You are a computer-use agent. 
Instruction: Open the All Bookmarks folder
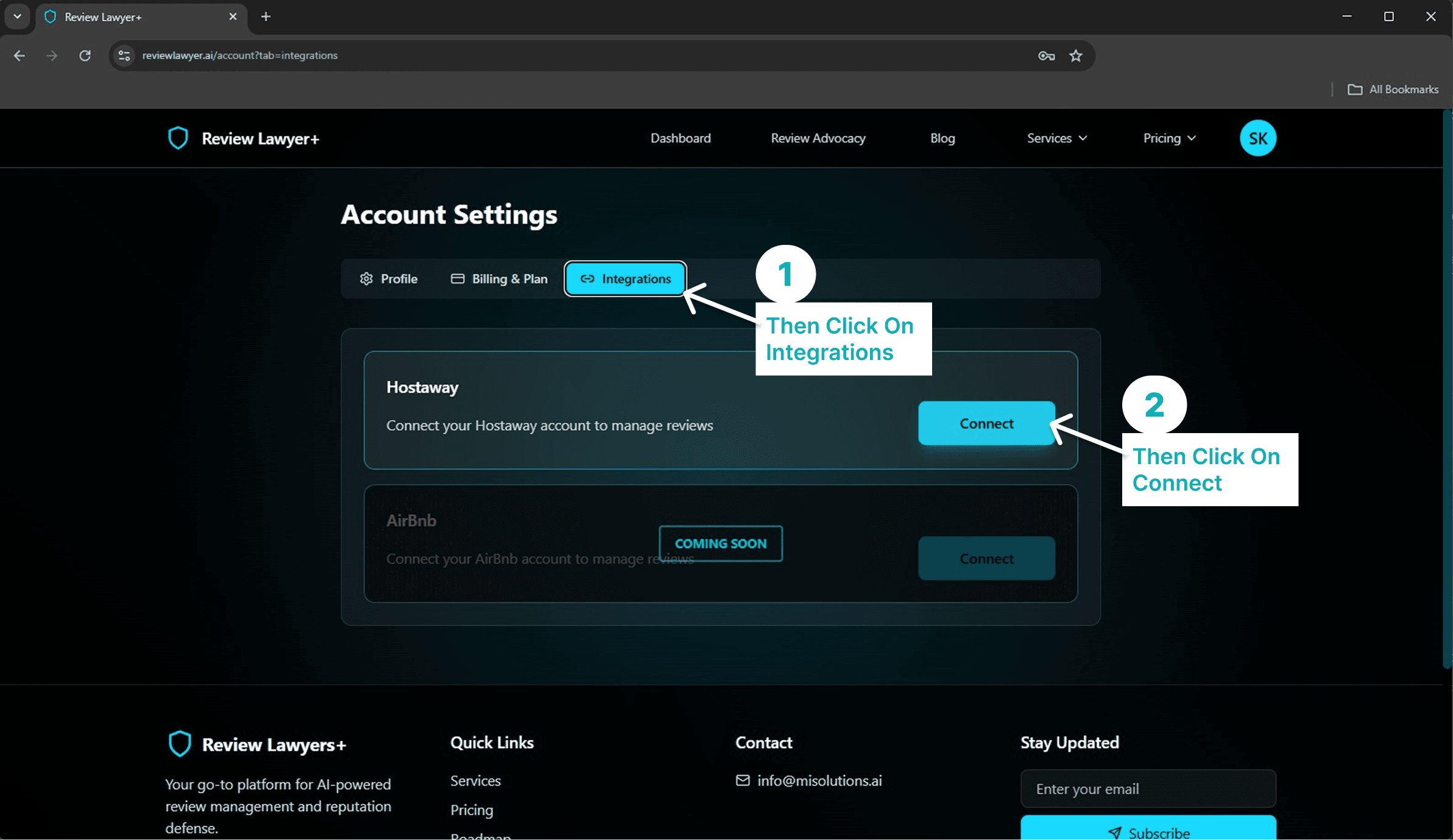(1393, 90)
